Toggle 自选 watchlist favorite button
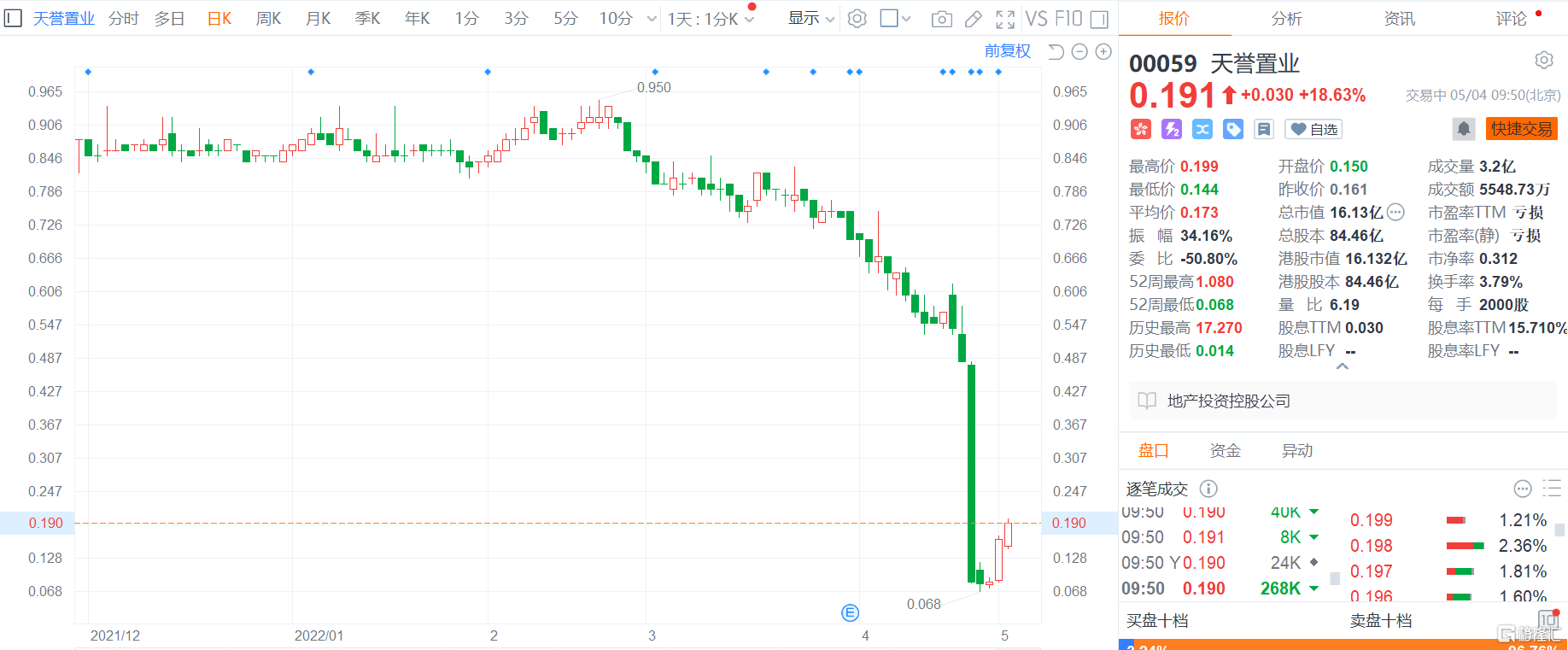1568x650 pixels. click(1313, 129)
